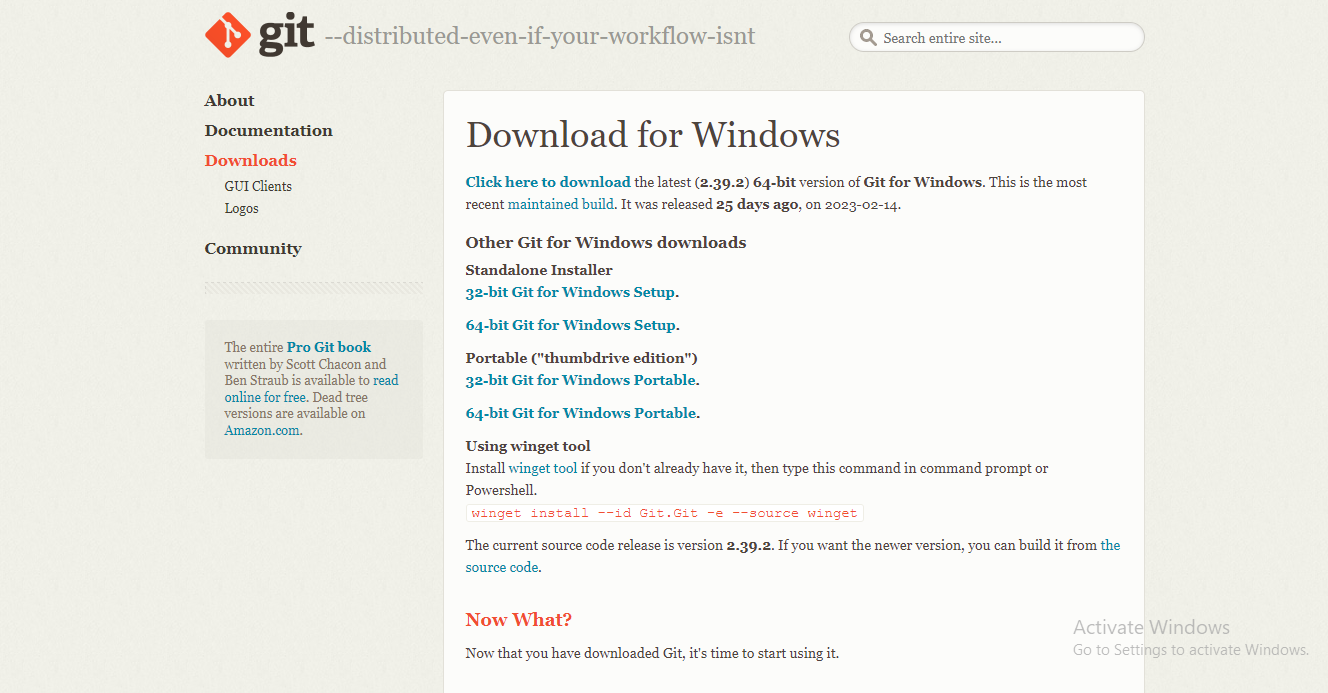1328x693 pixels.
Task: Open the winget tool link
Action: coord(543,468)
